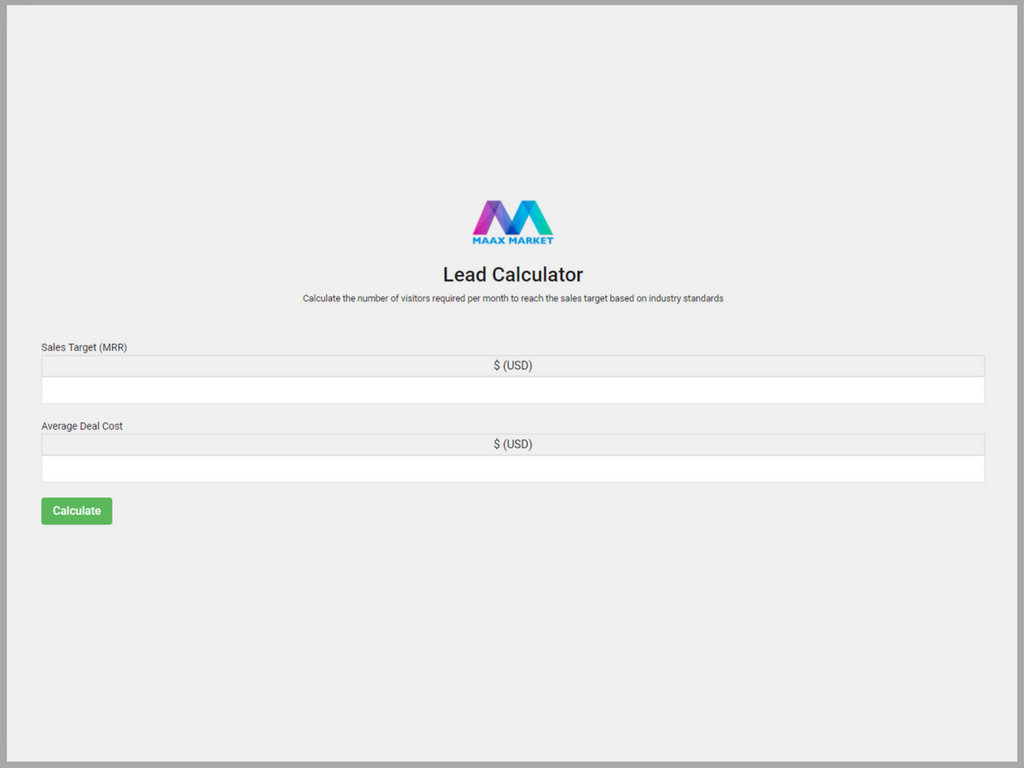This screenshot has height=768, width=1024.
Task: Click the pink left side of the logo
Action: (487, 218)
